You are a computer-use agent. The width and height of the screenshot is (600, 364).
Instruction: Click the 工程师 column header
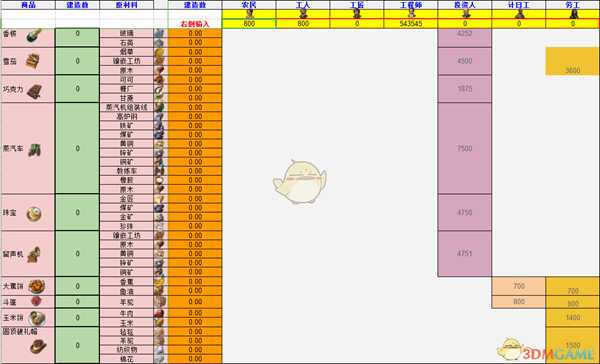click(x=411, y=5)
